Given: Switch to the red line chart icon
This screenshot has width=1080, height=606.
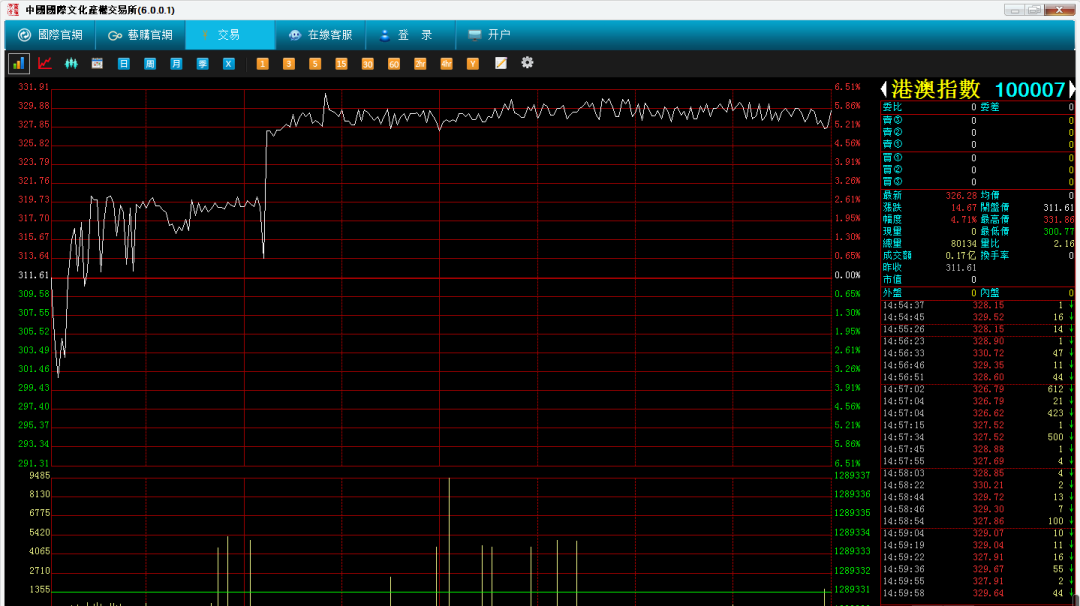Looking at the screenshot, I should pos(45,63).
